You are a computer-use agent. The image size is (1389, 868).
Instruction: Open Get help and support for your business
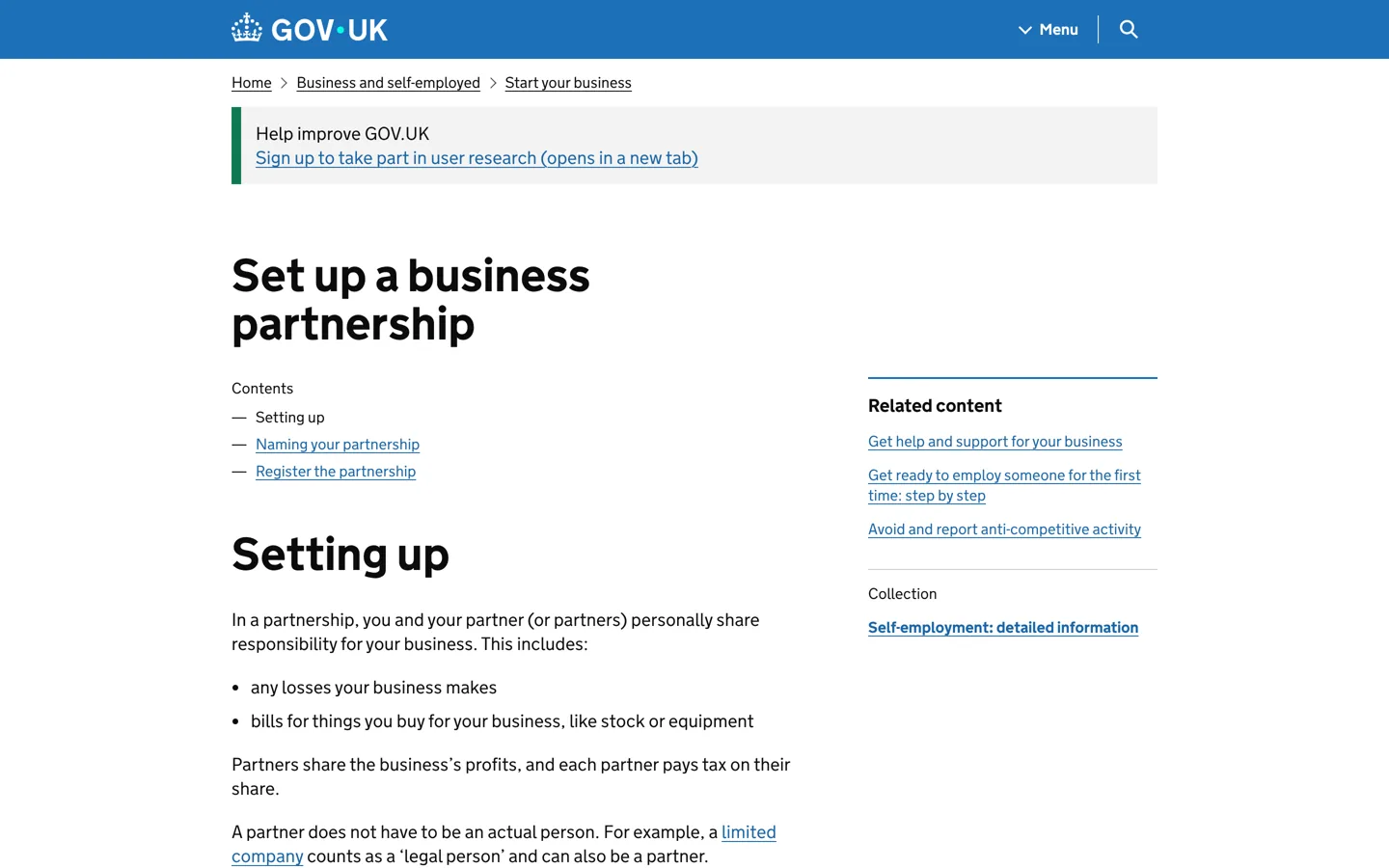(x=995, y=442)
